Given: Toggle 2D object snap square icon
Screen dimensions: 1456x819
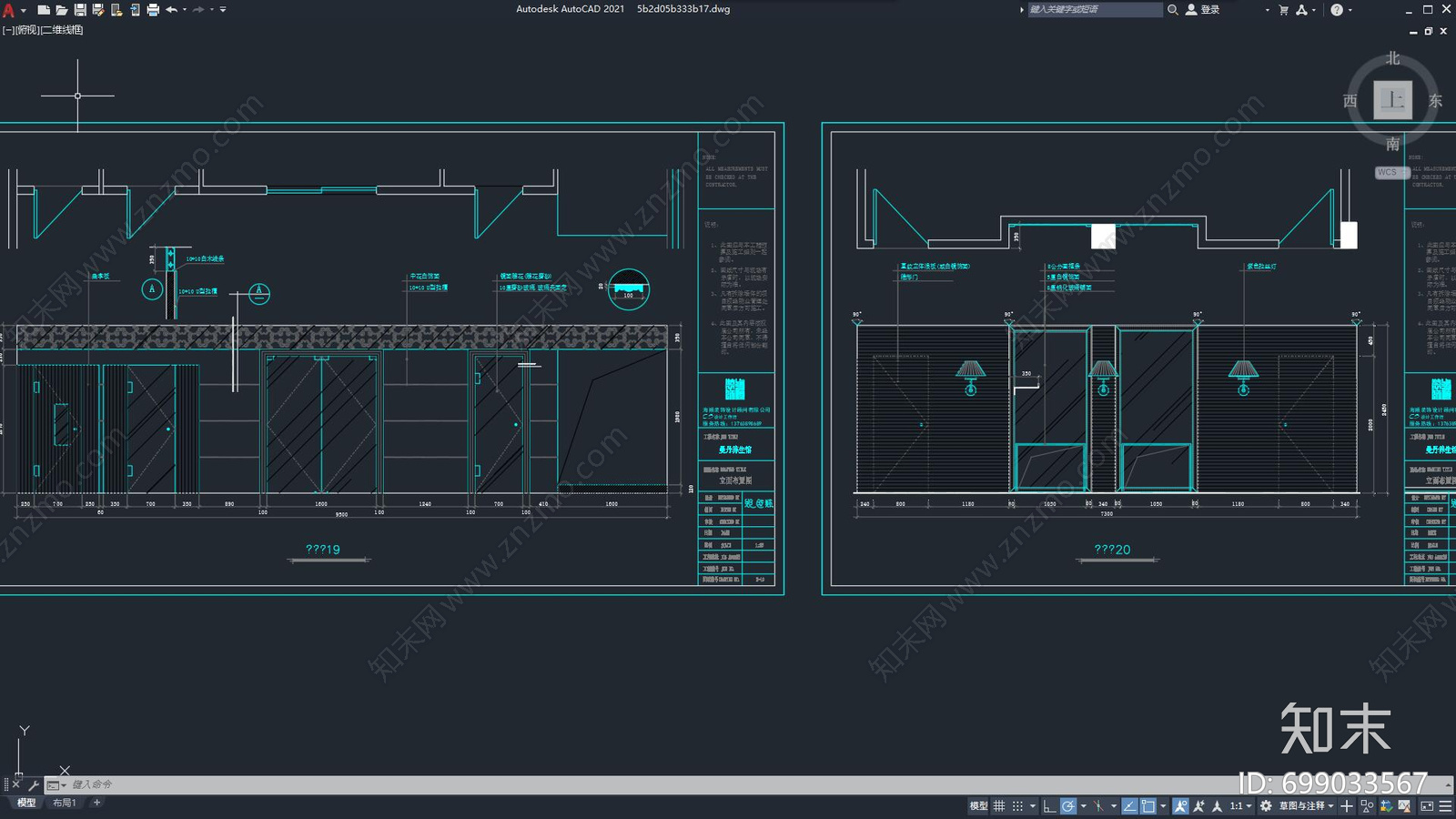Looking at the screenshot, I should pos(1148,805).
